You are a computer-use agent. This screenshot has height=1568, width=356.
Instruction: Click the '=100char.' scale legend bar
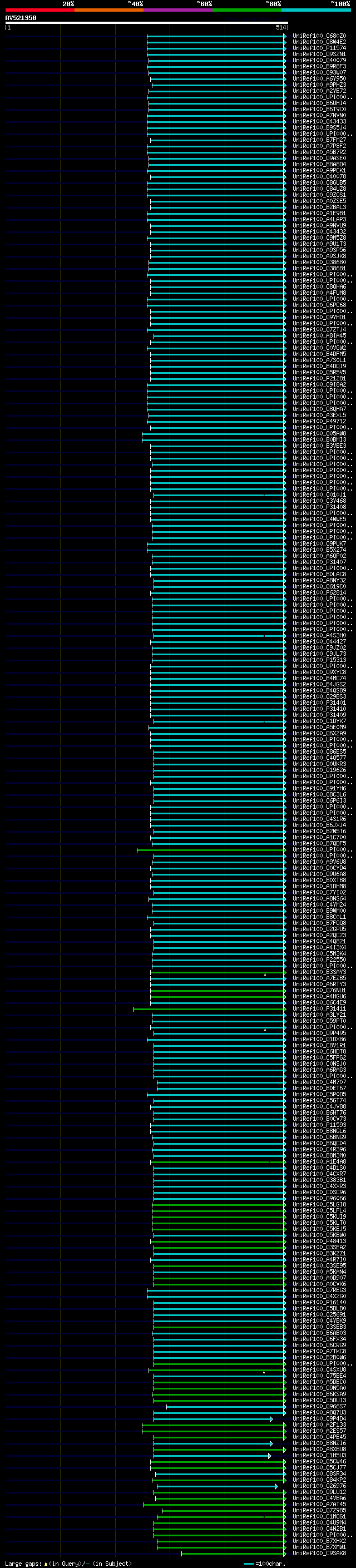coord(248,1564)
